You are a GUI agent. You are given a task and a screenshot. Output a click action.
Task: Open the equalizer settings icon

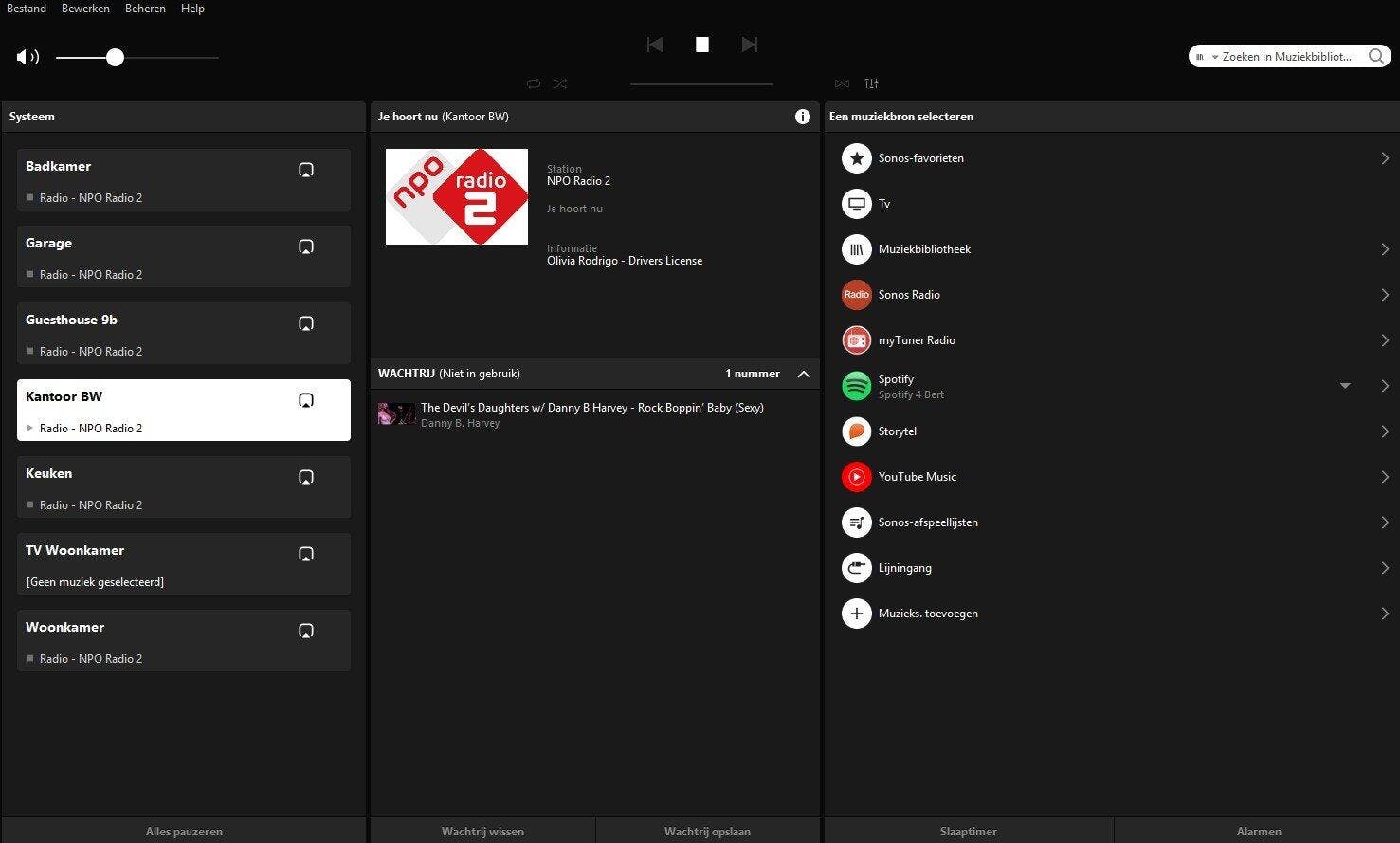coord(871,83)
